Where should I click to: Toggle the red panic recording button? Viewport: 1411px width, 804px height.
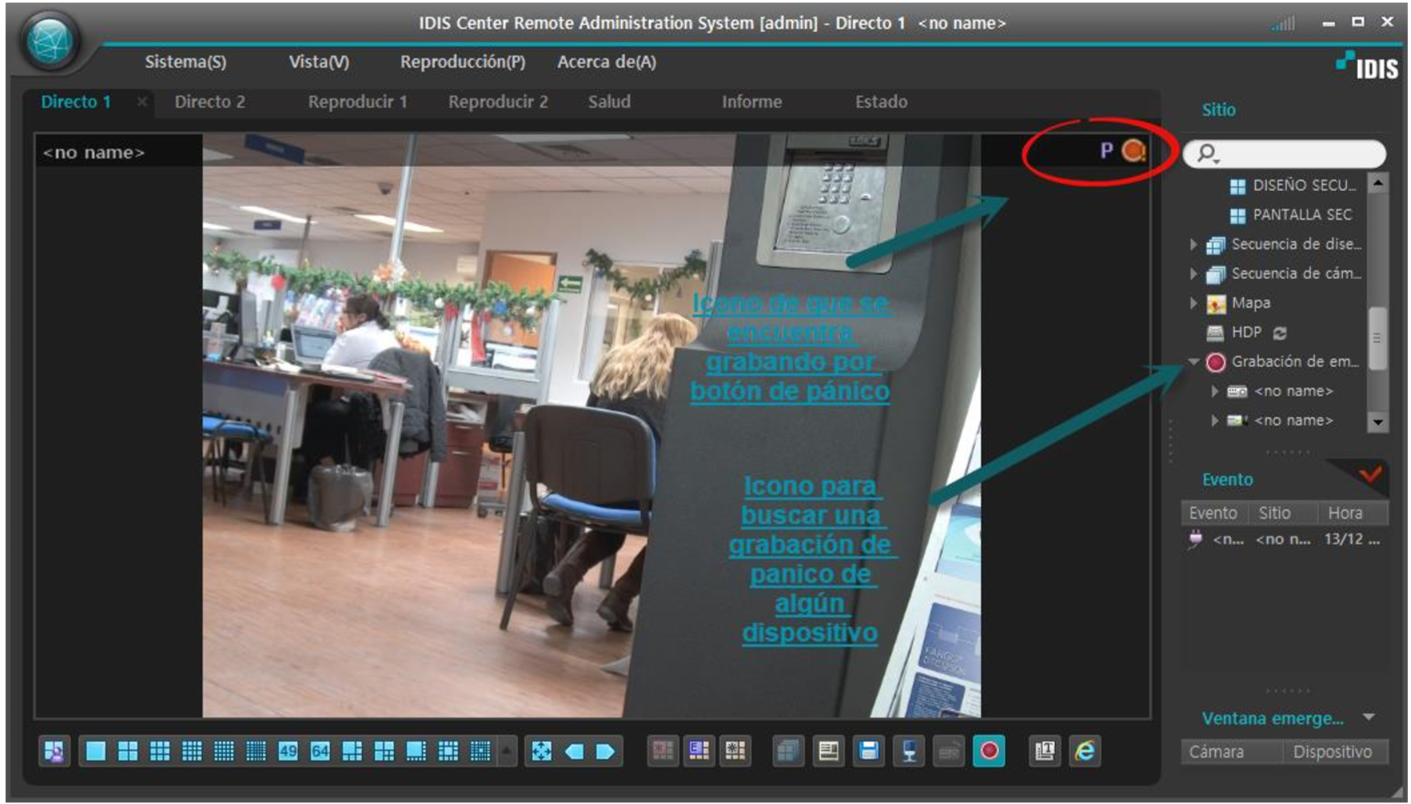[x=989, y=751]
